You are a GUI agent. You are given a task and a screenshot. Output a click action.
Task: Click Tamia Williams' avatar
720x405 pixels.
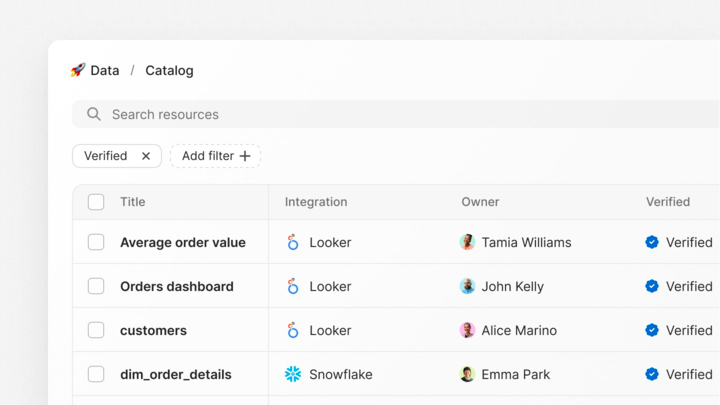(x=467, y=242)
